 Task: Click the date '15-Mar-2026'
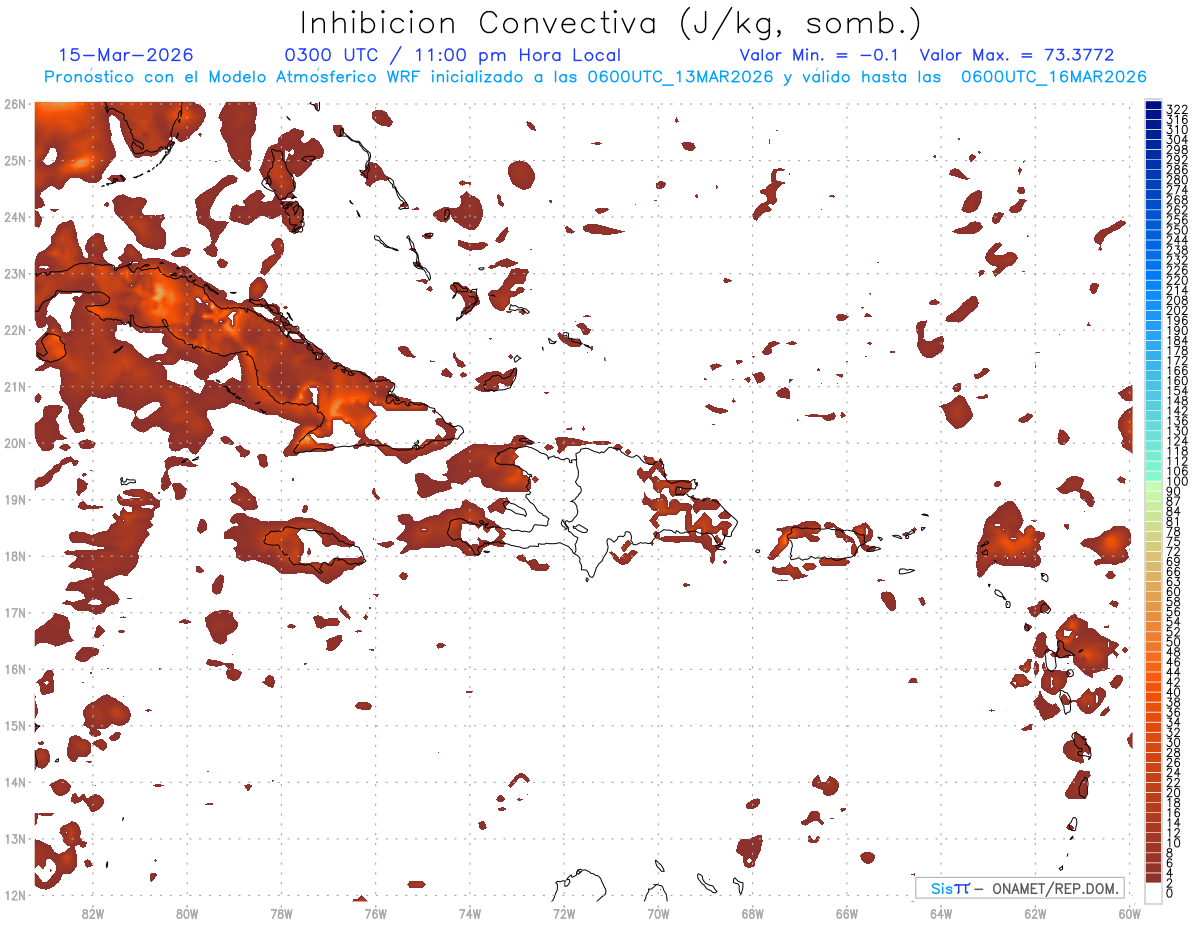coord(126,55)
